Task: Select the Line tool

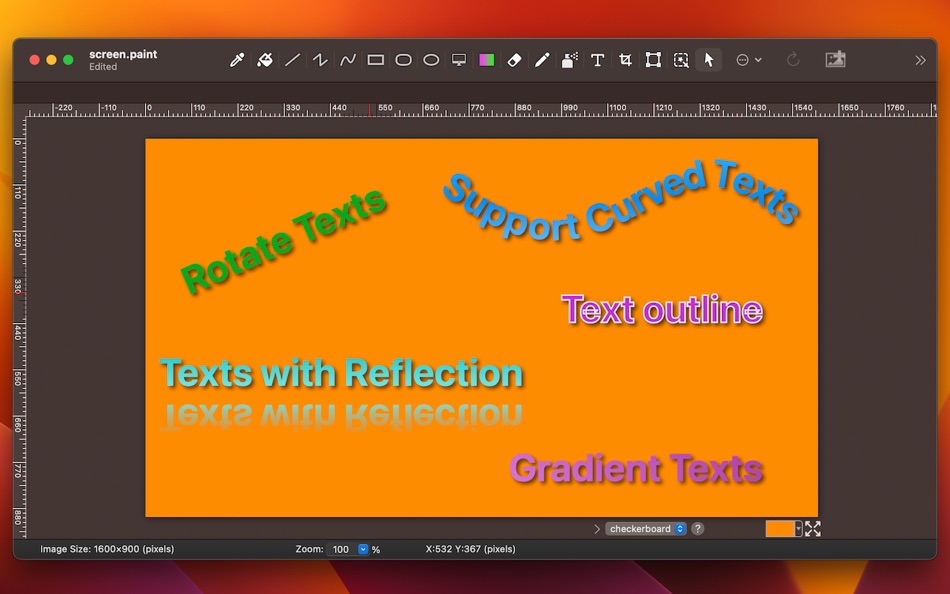Action: coord(292,60)
